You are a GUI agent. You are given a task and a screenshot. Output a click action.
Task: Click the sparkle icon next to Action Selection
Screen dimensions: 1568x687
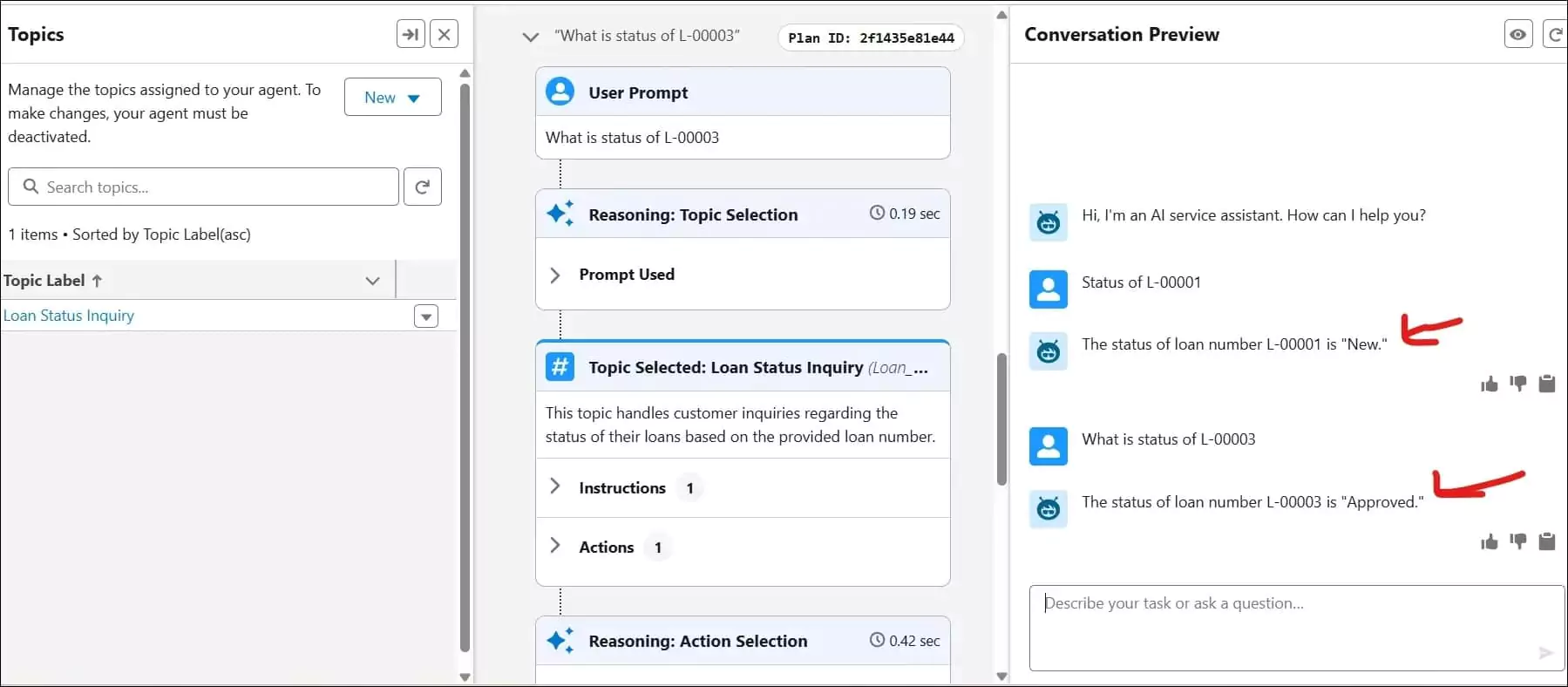560,641
